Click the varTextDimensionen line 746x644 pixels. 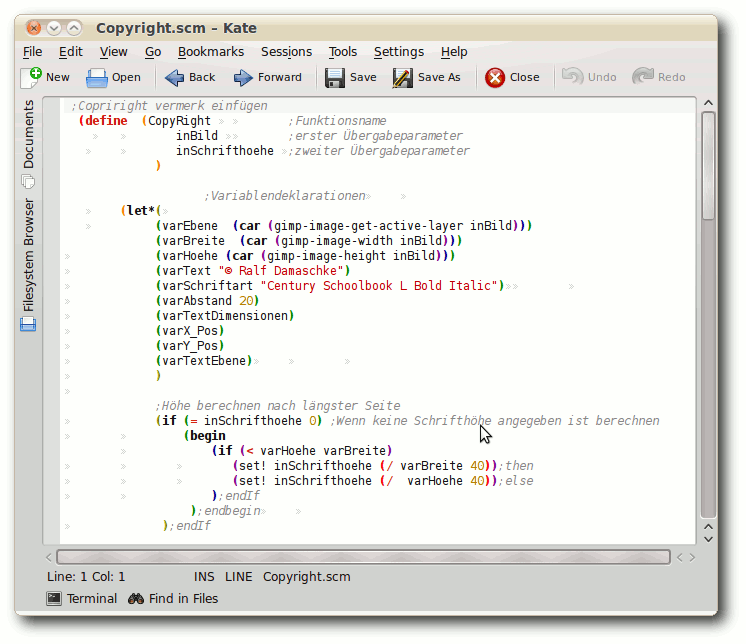(x=225, y=316)
